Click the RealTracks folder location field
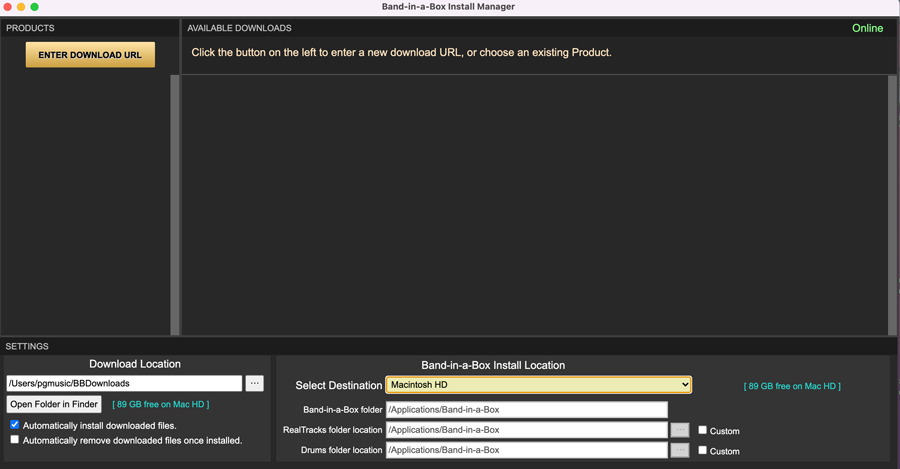Screen dimensions: 900x469 (527, 430)
